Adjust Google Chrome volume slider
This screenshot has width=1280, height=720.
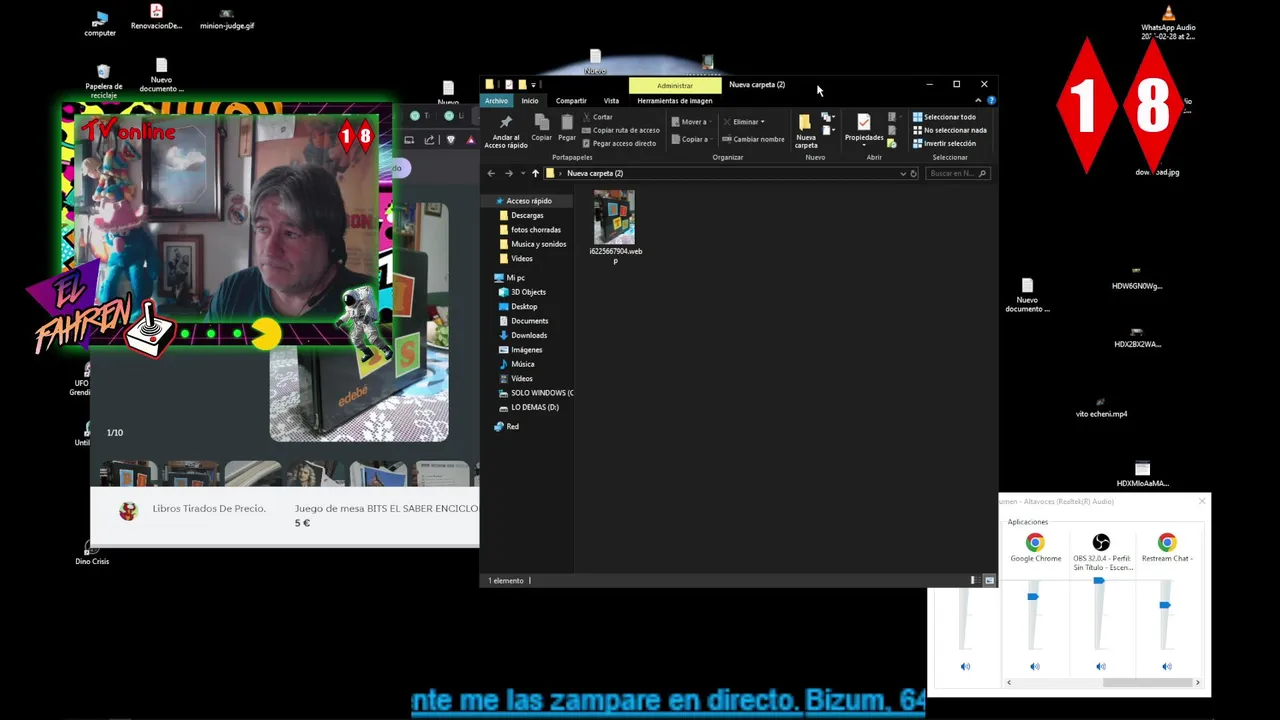pos(1033,597)
